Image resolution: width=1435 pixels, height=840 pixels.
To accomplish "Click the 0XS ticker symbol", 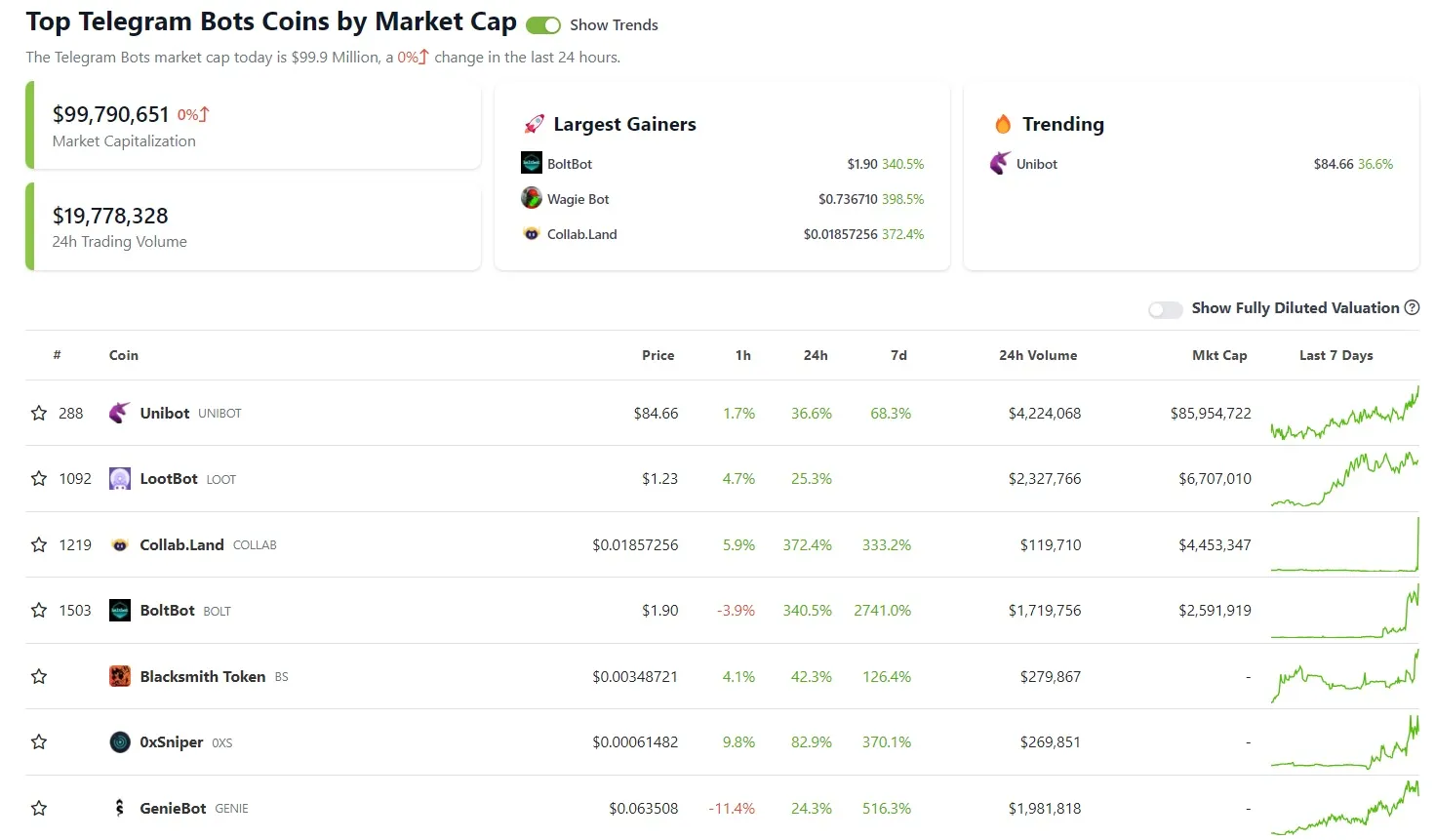I will (222, 743).
